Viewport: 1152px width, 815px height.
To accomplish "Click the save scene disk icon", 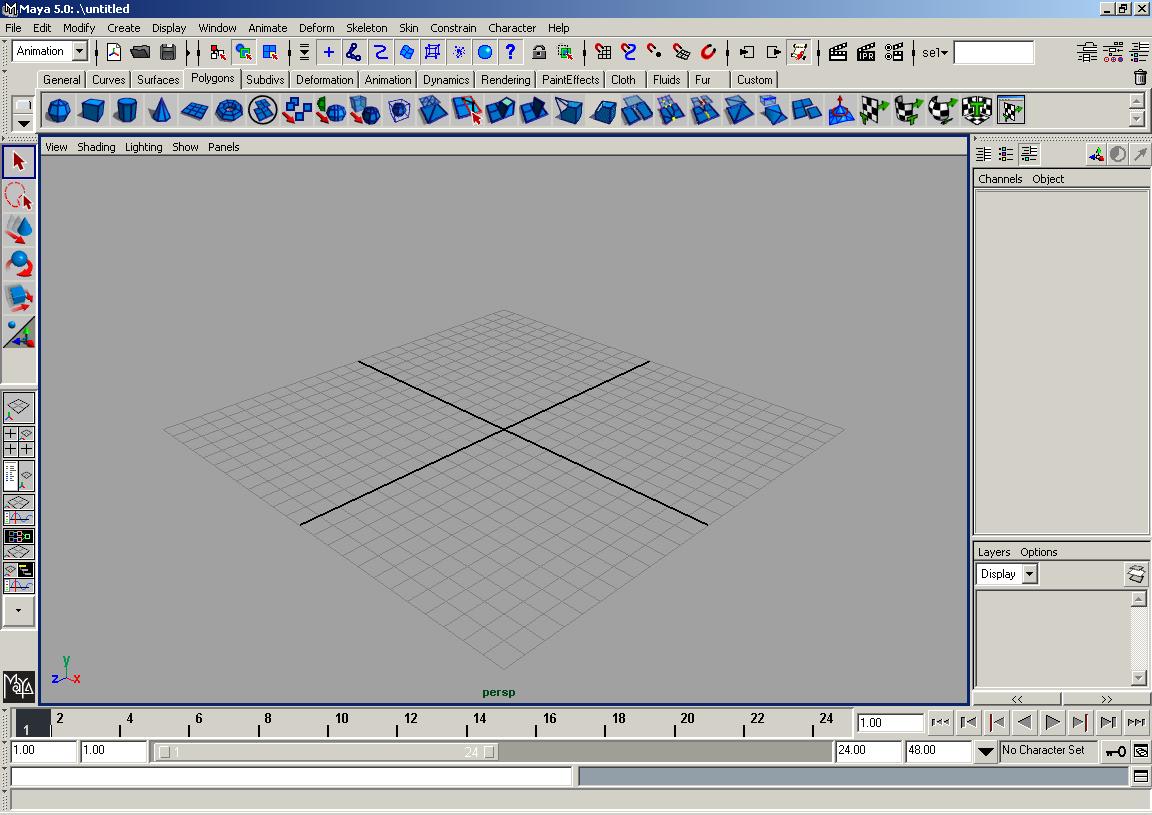I will (x=168, y=52).
